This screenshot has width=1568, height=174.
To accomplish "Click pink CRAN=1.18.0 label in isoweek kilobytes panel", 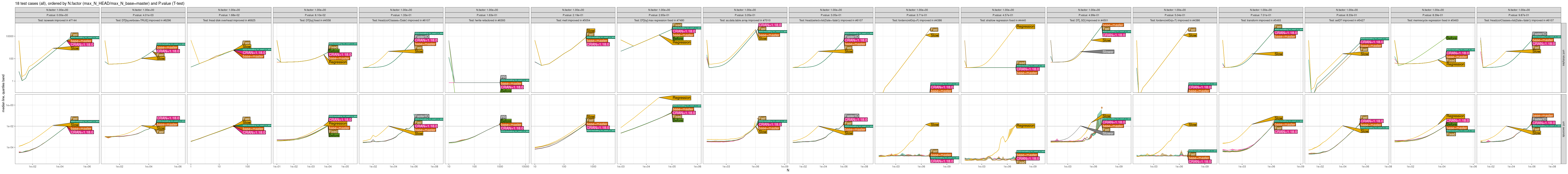I will pyautogui.click(x=82, y=44).
